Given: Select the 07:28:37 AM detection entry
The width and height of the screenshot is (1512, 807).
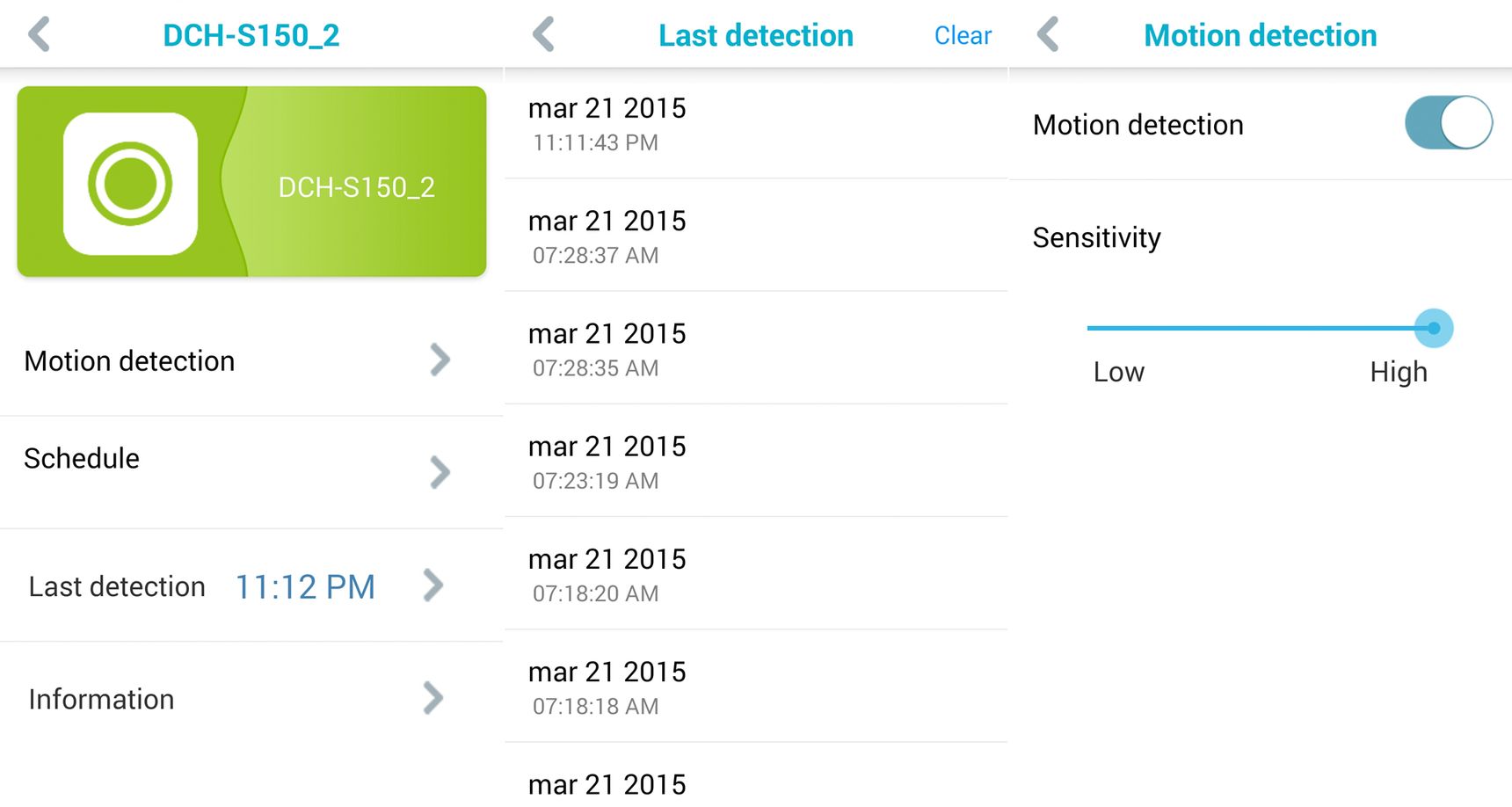Looking at the screenshot, I should 756,236.
